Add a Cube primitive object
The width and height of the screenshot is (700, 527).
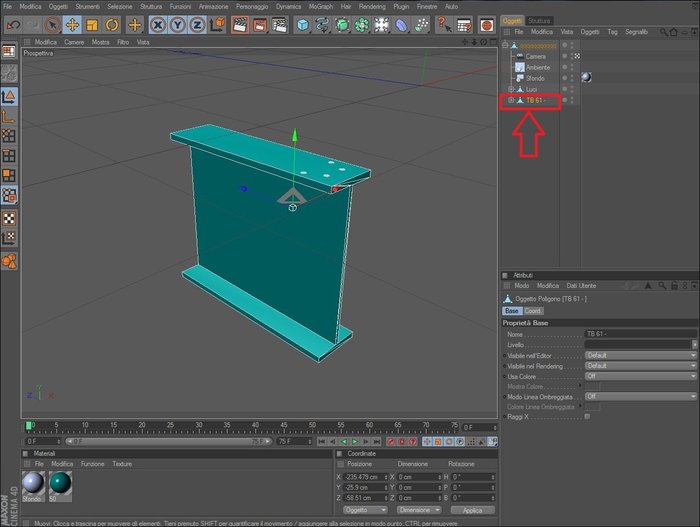pyautogui.click(x=303, y=25)
